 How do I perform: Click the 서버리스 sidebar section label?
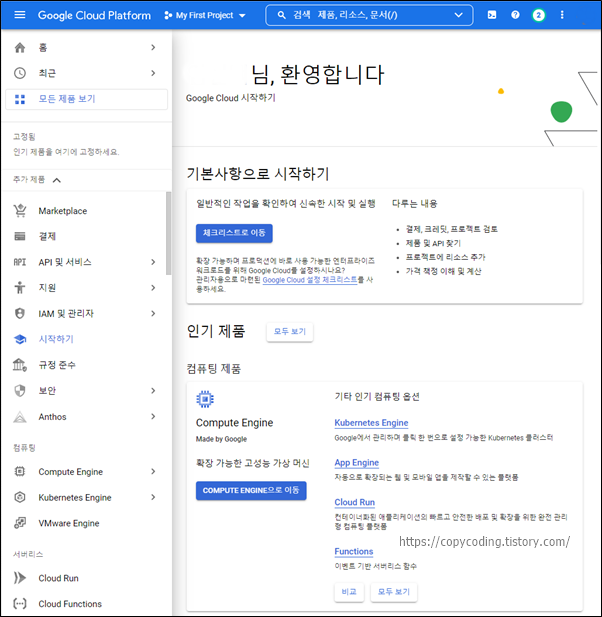(x=28, y=554)
